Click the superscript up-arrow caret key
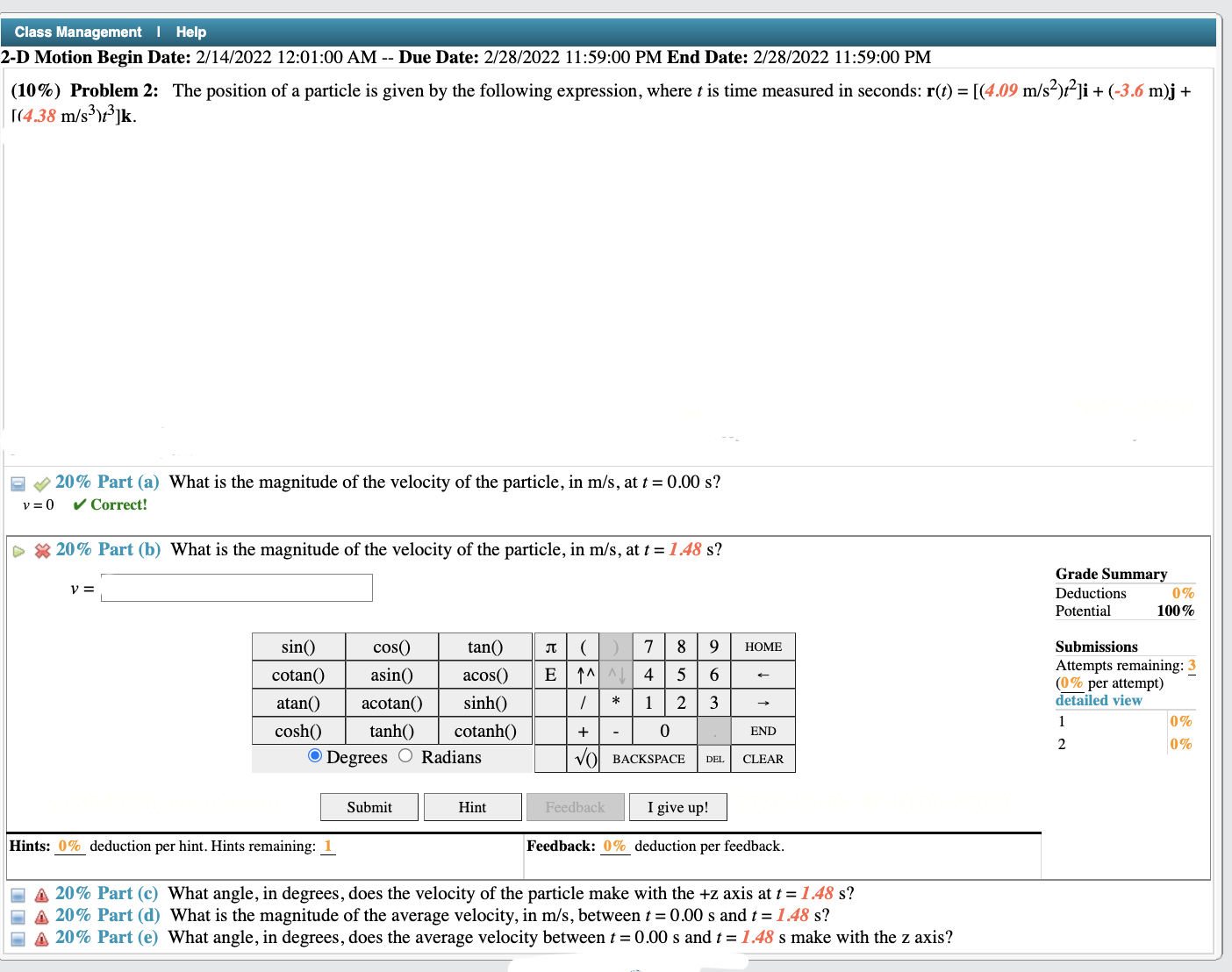This screenshot has width=1232, height=972. click(584, 675)
